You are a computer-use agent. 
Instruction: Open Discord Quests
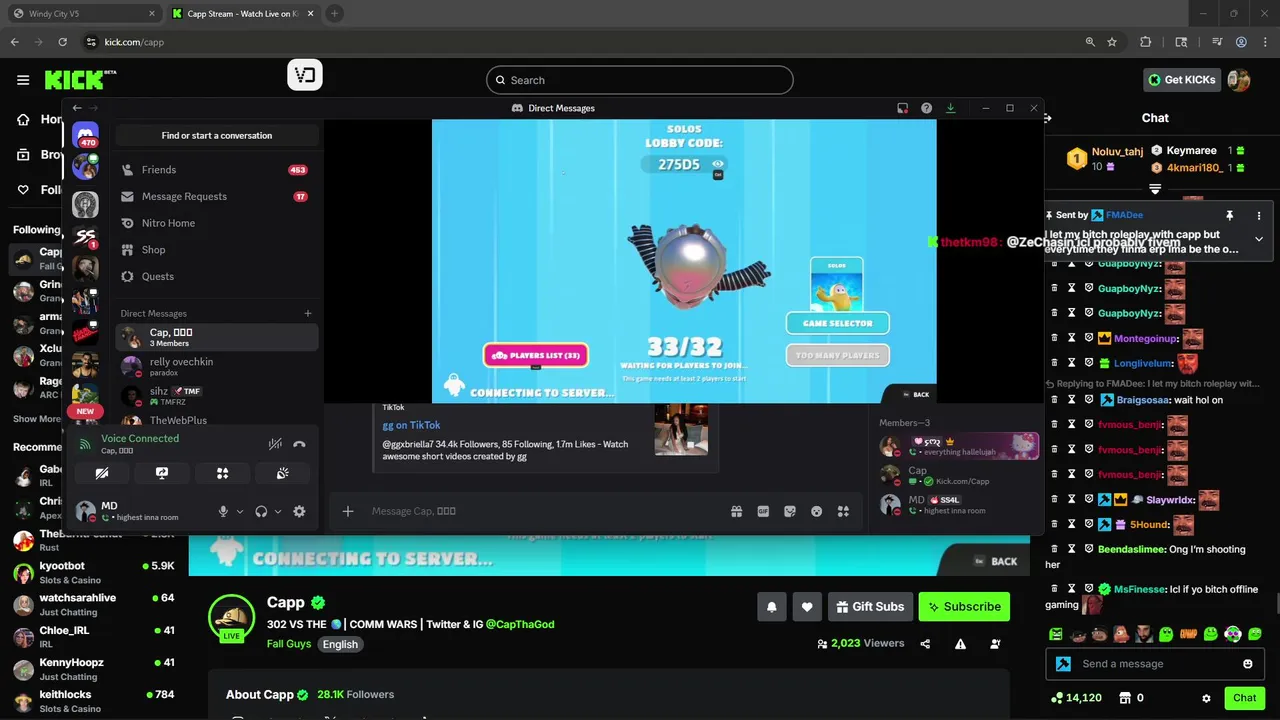click(217, 276)
